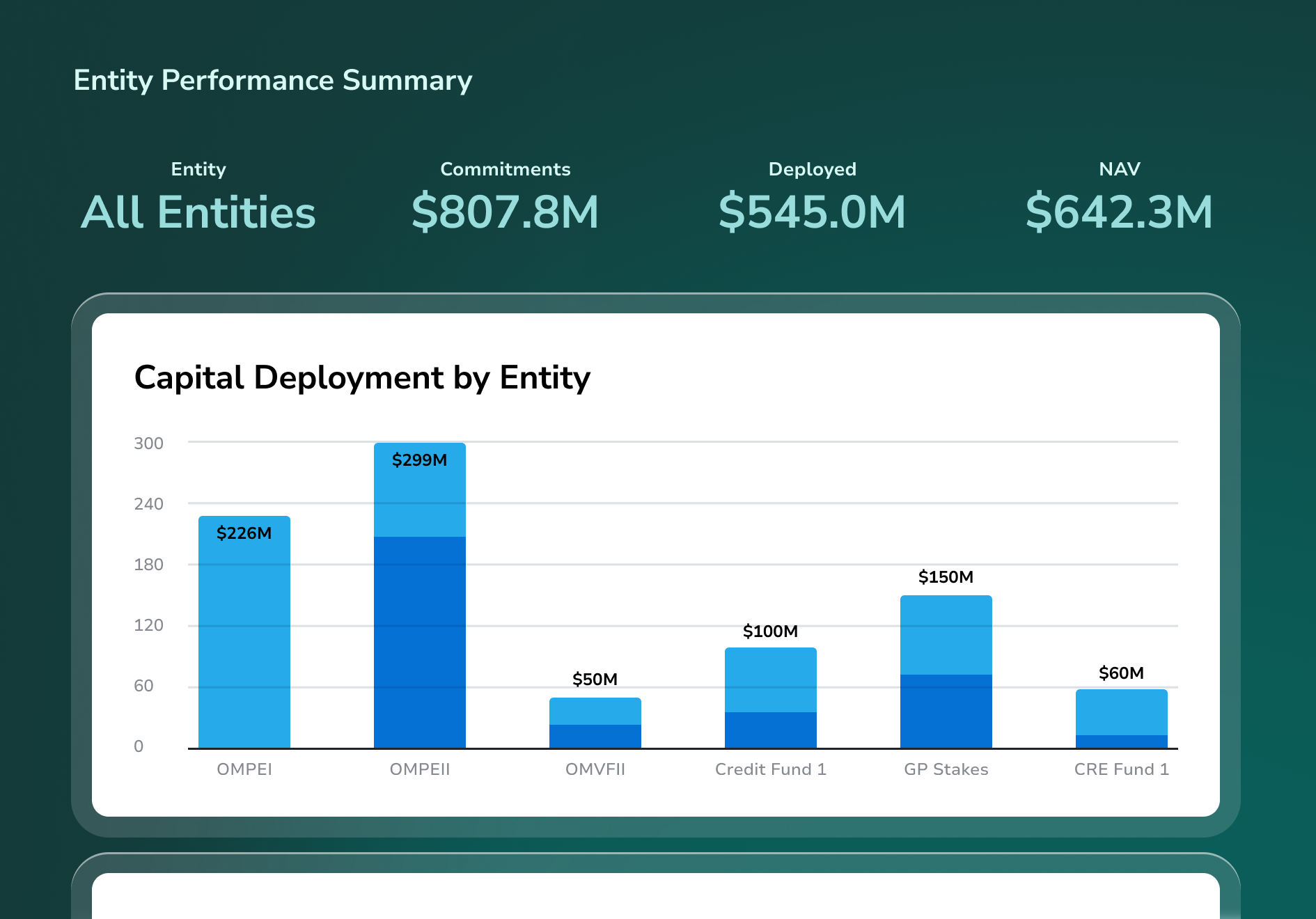Click the light upper segment of OMPEII bar
The height and width of the screenshot is (919, 1316).
coord(420,490)
